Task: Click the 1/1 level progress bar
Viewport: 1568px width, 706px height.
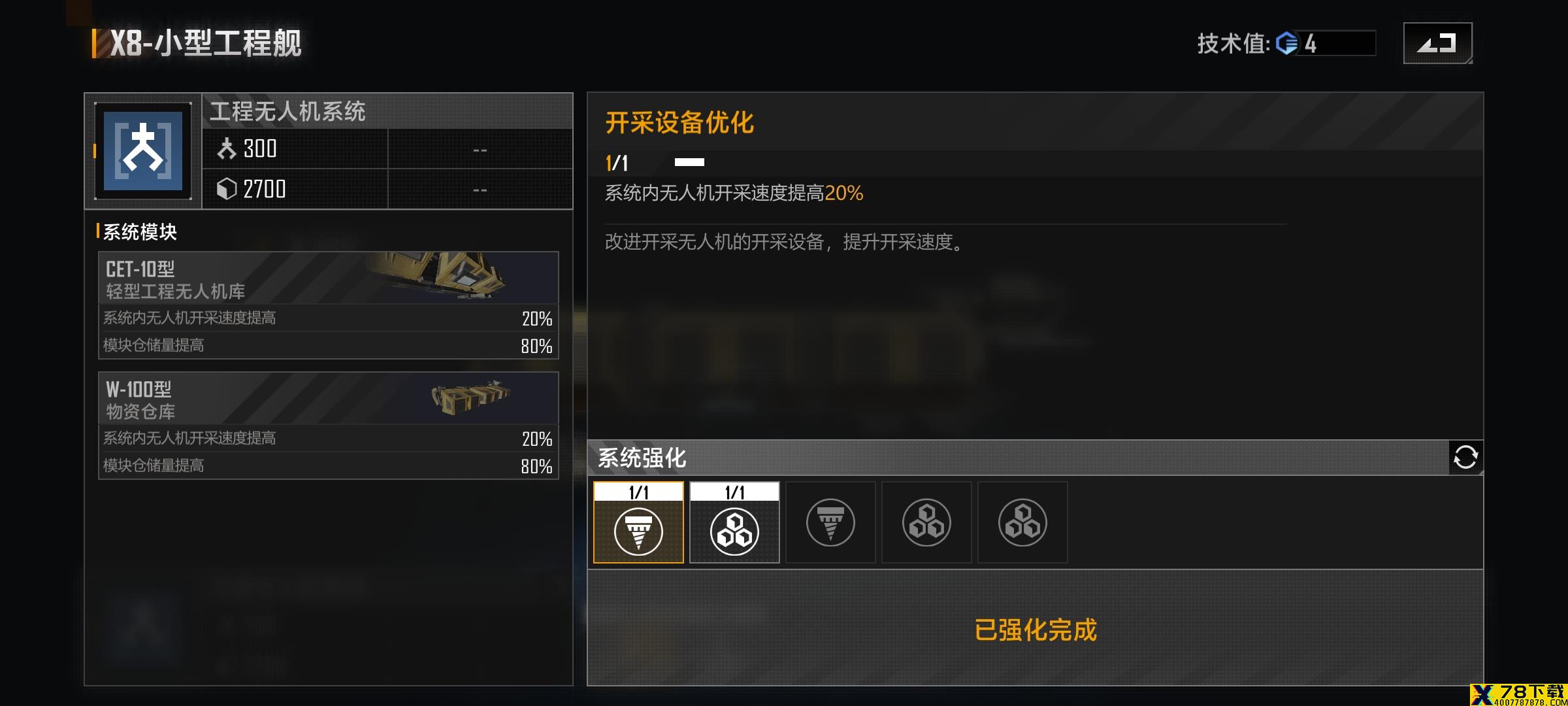Action: point(689,162)
